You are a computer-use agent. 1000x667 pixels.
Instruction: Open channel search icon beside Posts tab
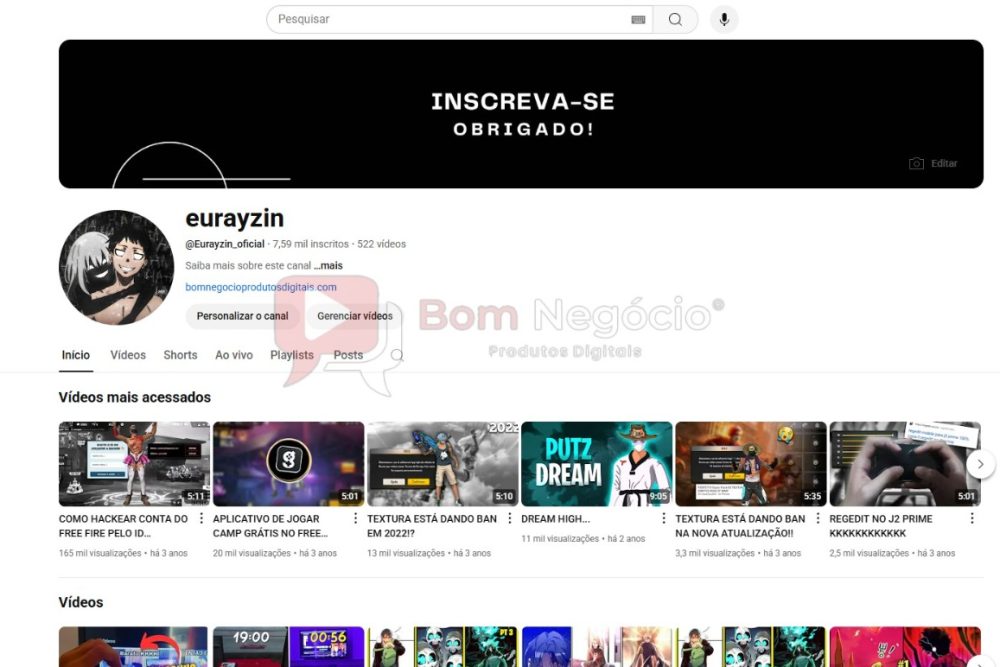397,355
